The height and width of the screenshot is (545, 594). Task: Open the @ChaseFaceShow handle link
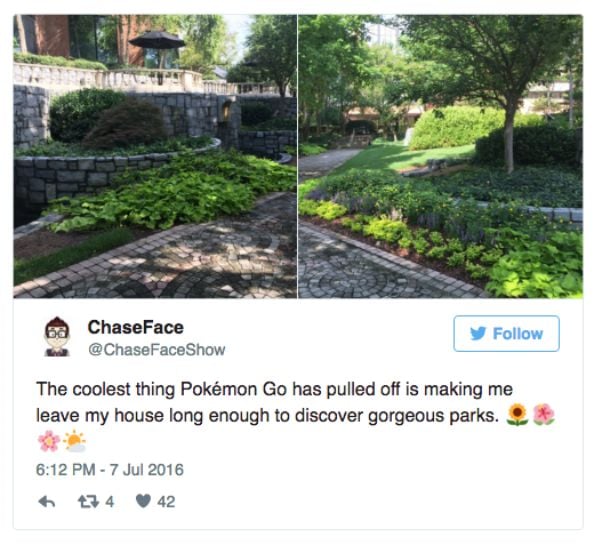click(x=157, y=350)
